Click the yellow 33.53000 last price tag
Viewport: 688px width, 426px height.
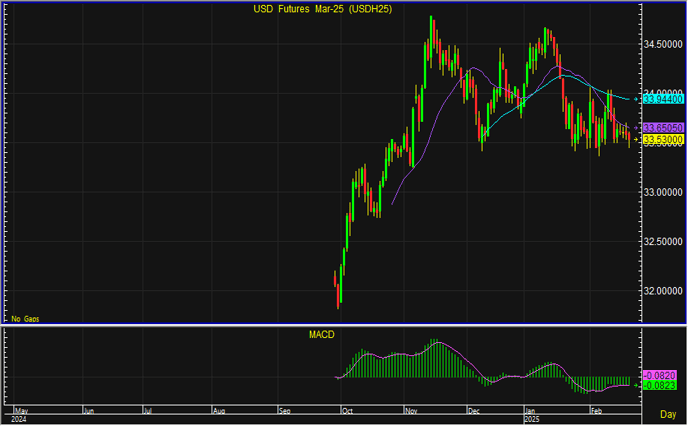(663, 140)
